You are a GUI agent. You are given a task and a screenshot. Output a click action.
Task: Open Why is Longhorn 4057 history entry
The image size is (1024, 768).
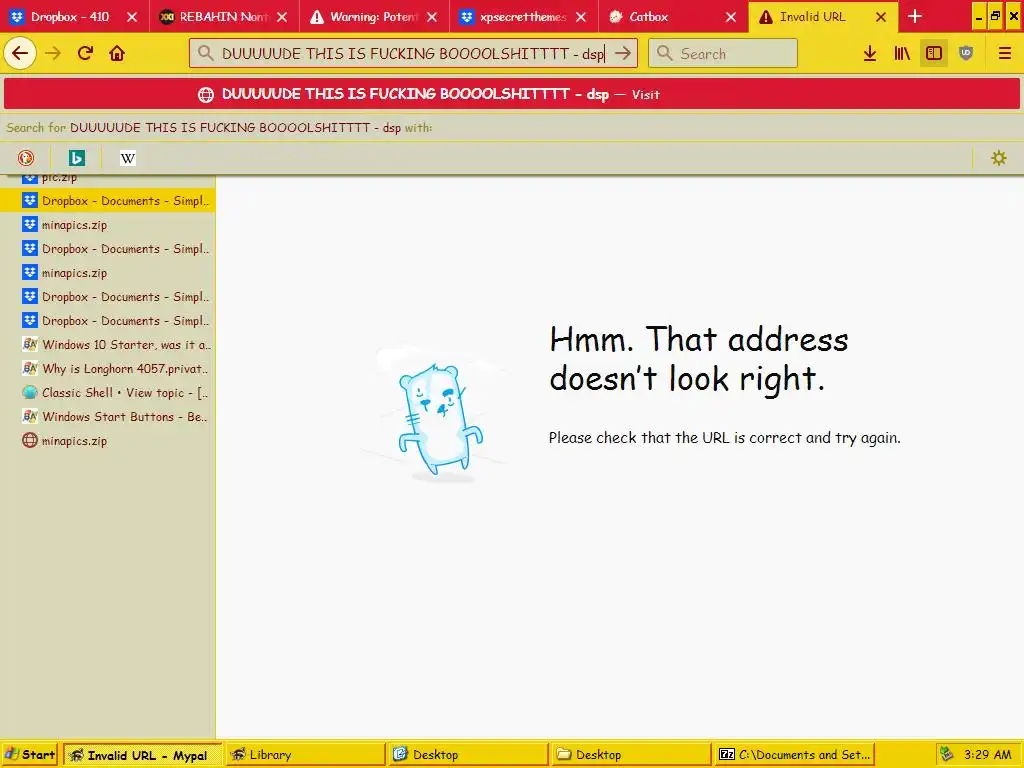point(108,368)
